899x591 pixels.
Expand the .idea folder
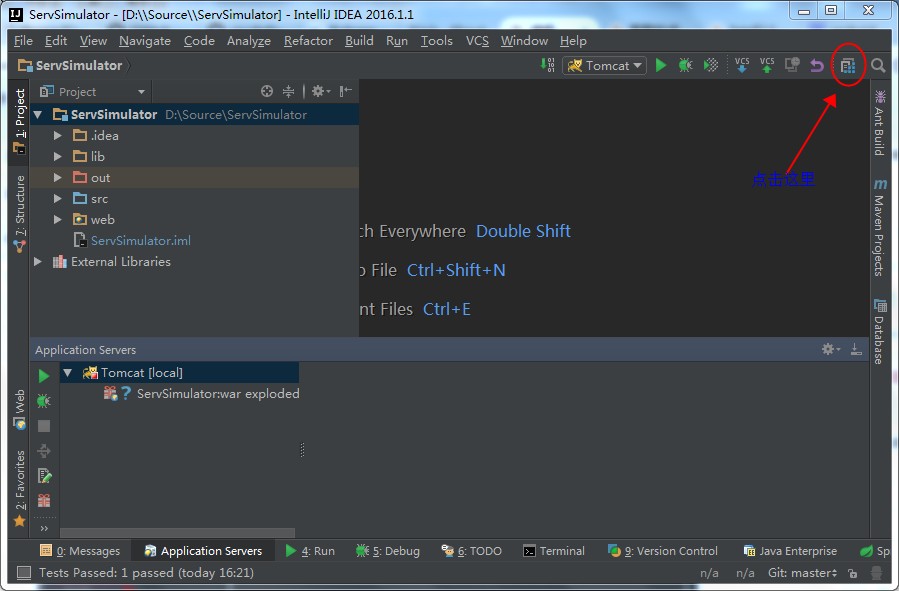pyautogui.click(x=57, y=135)
